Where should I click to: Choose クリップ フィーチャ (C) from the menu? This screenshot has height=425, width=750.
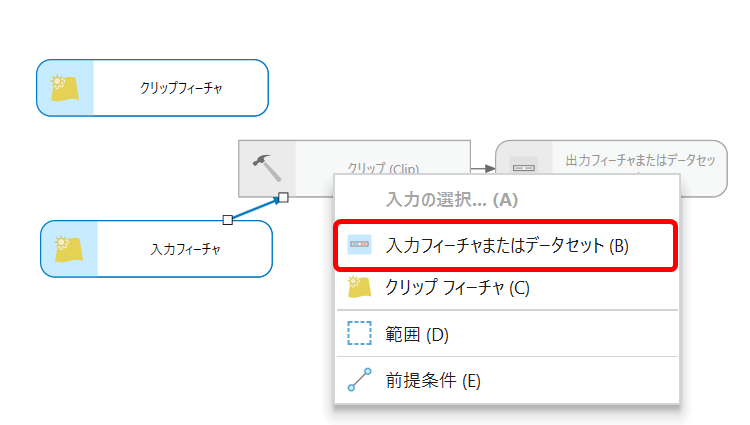457,288
